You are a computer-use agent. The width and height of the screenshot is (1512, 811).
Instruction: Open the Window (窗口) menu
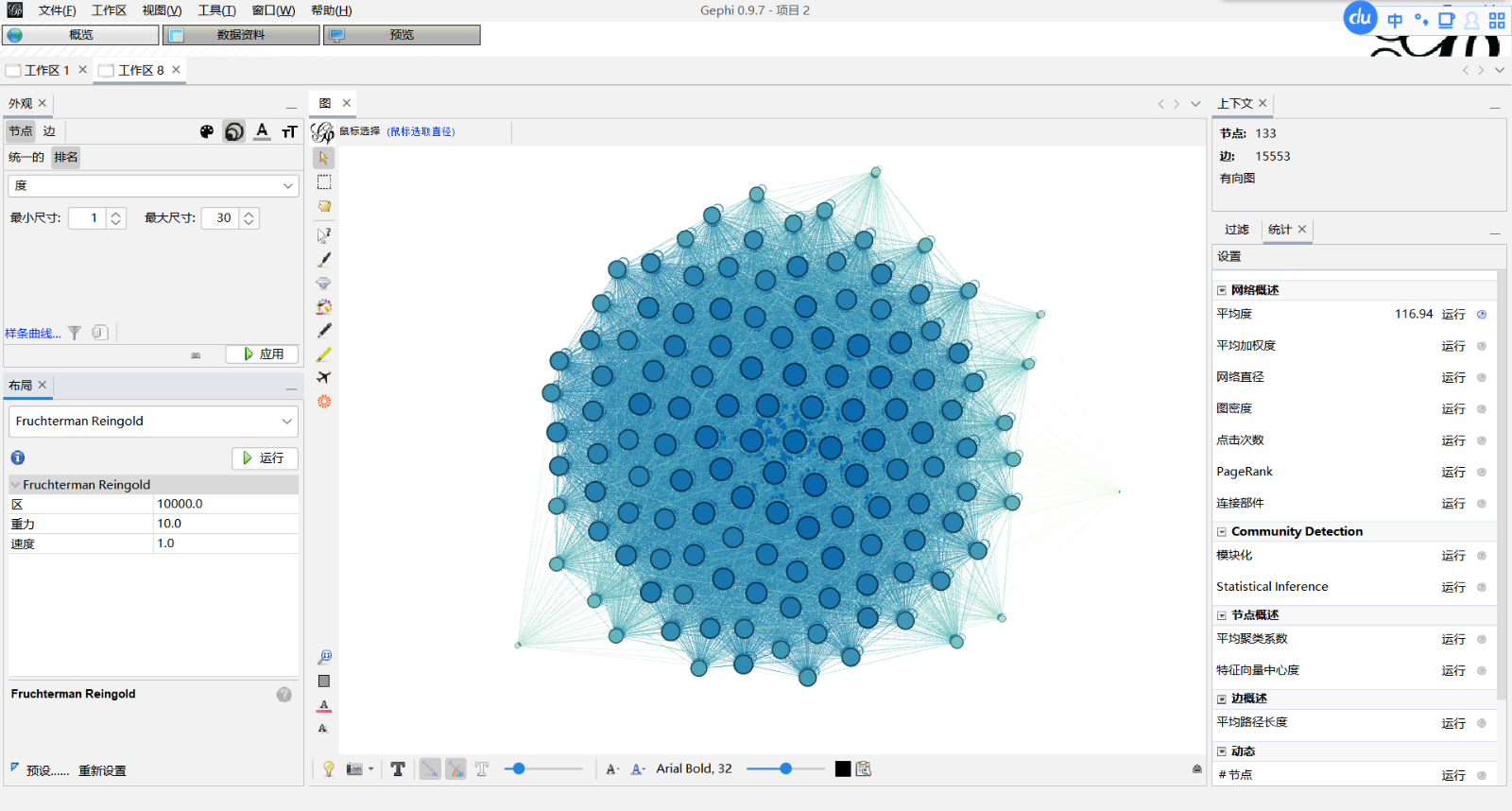click(x=273, y=10)
